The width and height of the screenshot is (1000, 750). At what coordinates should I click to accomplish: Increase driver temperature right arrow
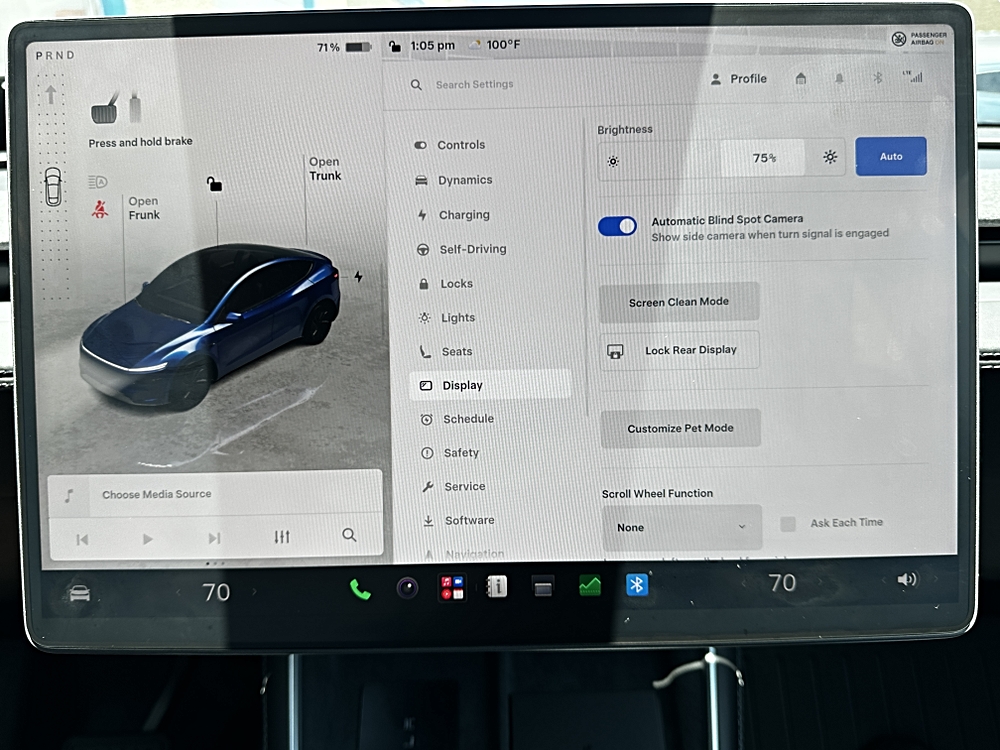(x=254, y=591)
